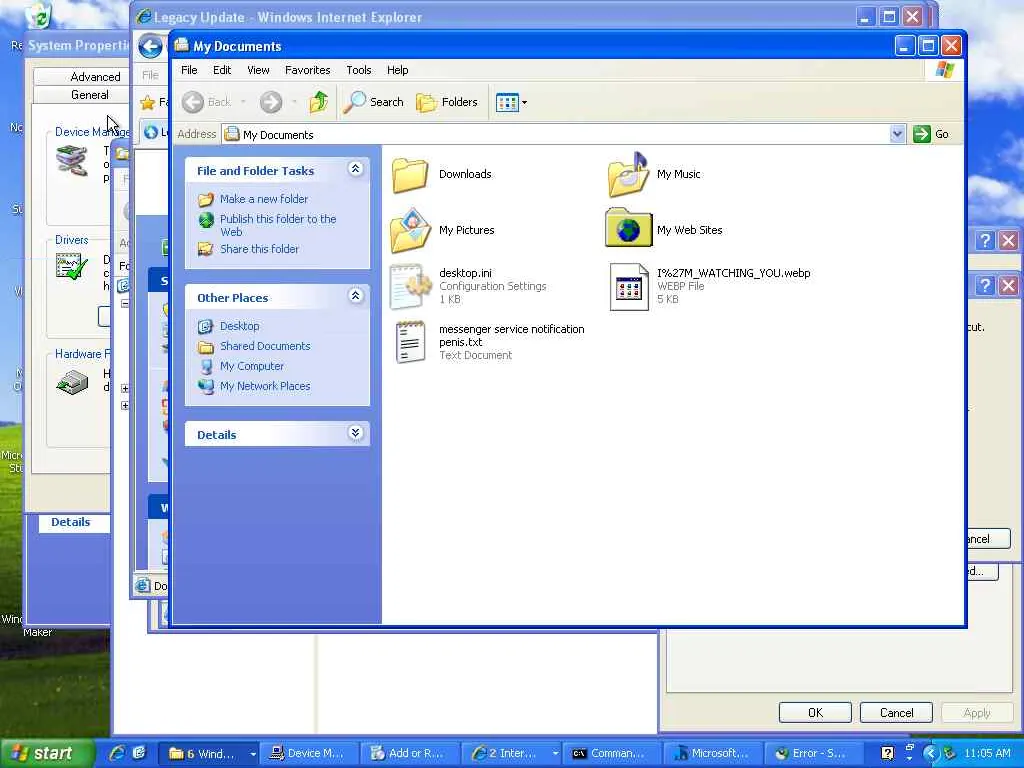This screenshot has width=1024, height=768.
Task: Open My Computer from Other Places
Action: click(x=251, y=366)
